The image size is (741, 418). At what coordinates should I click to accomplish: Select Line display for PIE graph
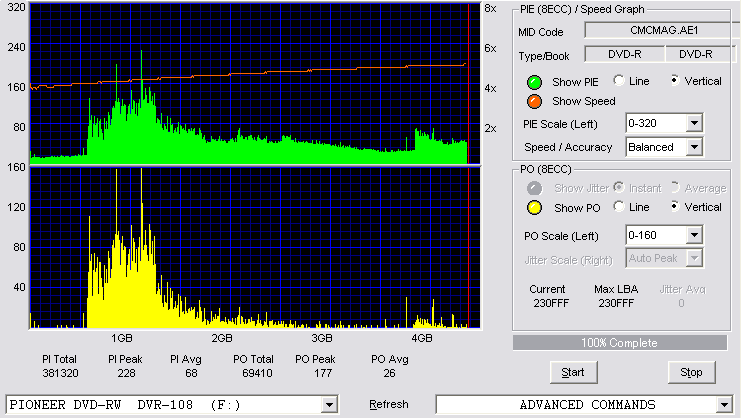[619, 81]
